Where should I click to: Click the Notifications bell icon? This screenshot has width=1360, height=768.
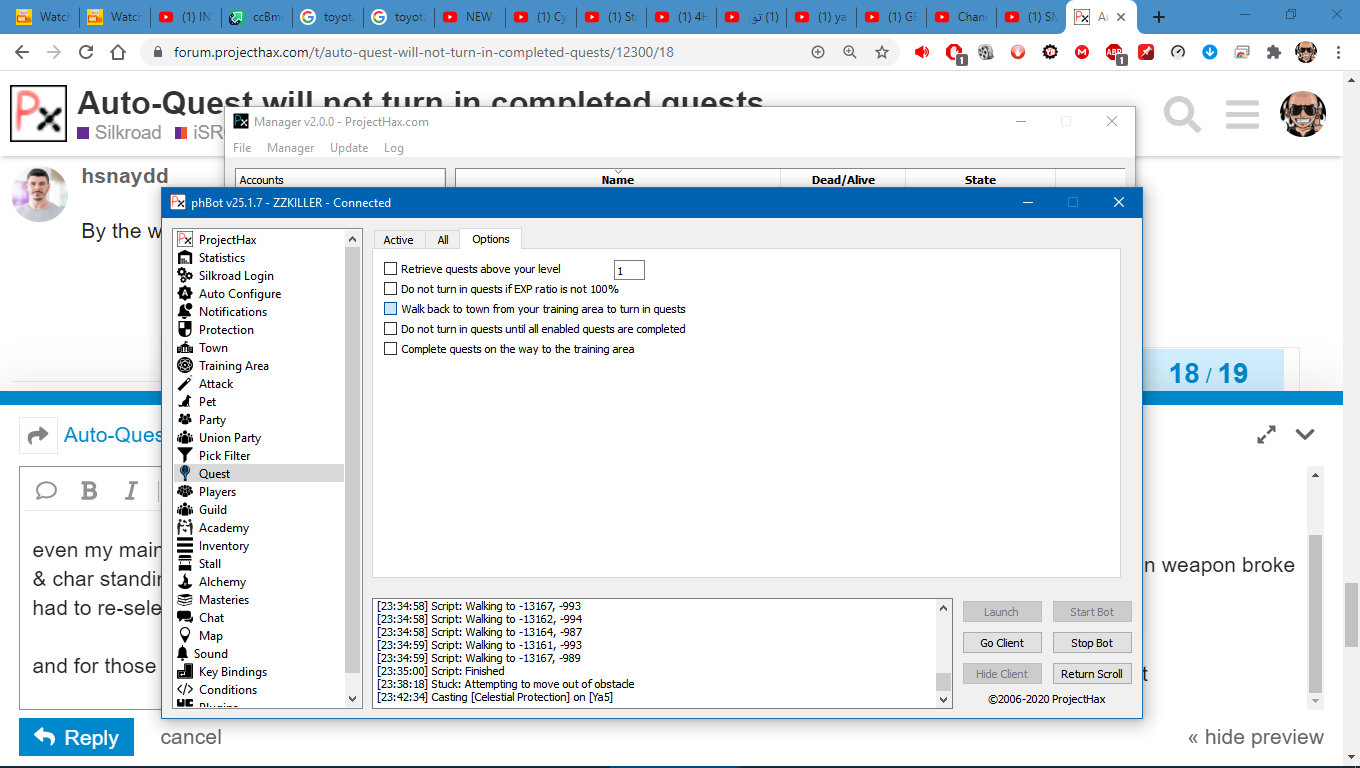[185, 312]
